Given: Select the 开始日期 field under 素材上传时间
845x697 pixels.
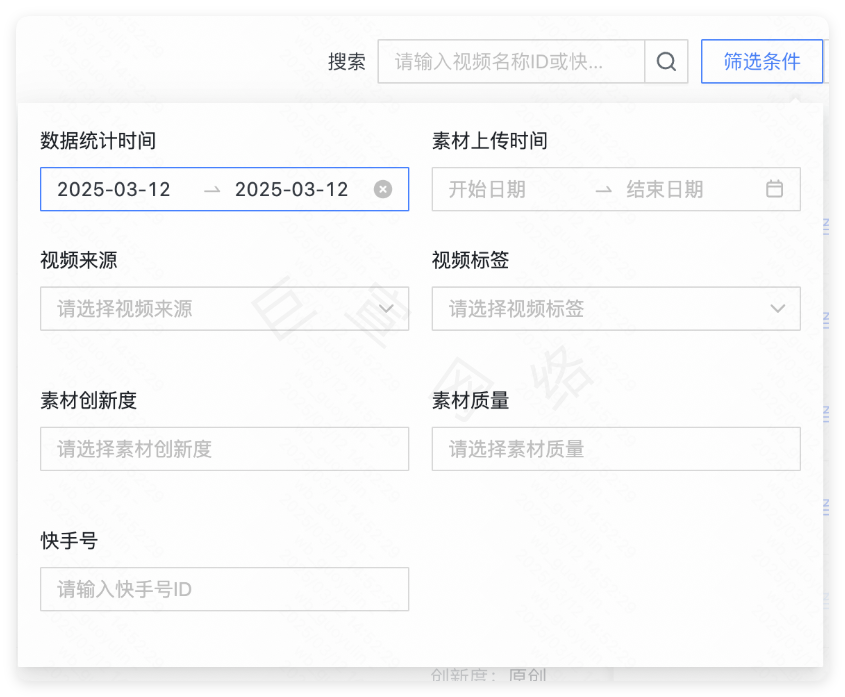Looking at the screenshot, I should [510, 189].
